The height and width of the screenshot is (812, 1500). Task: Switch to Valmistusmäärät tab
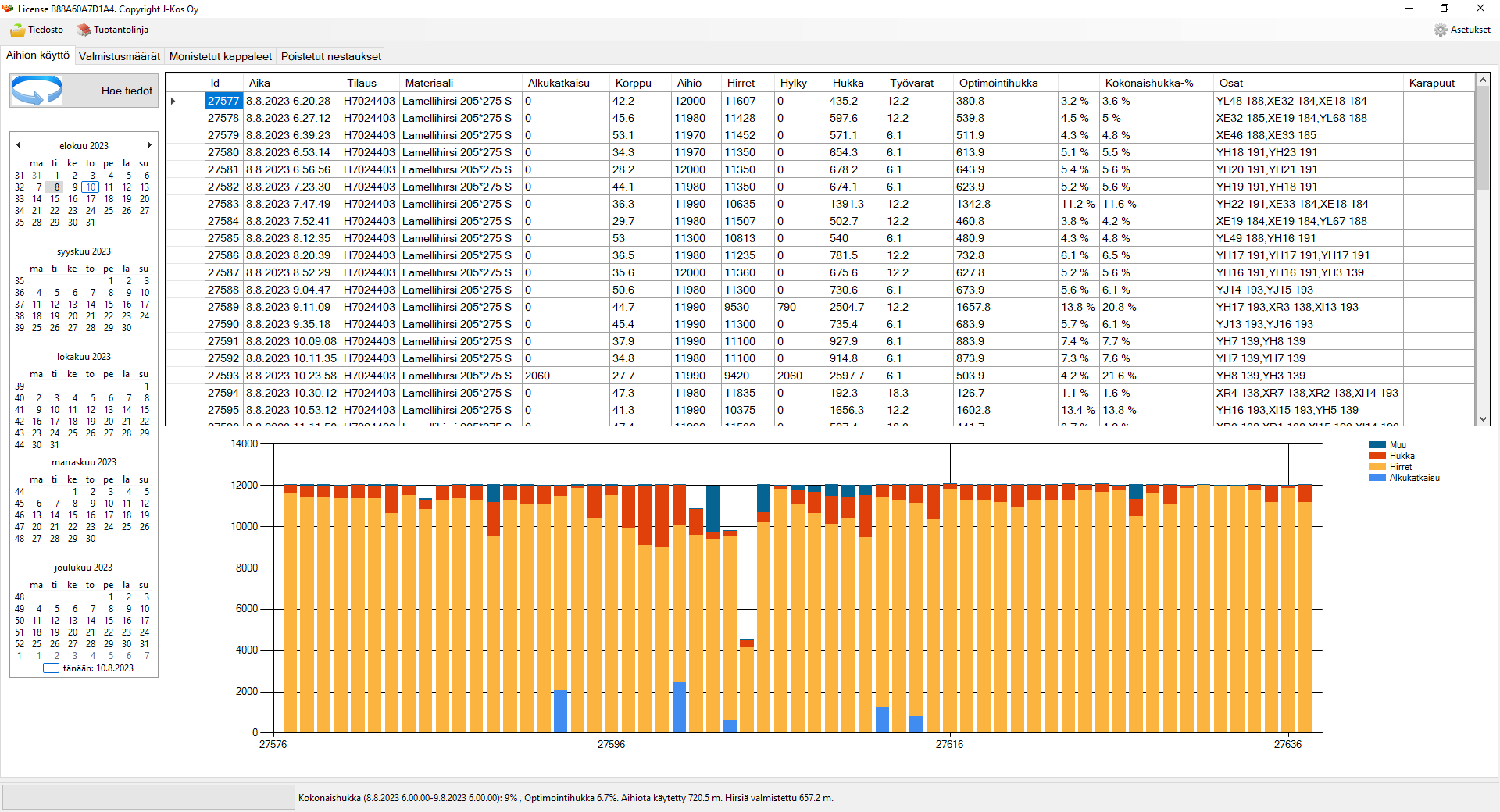[x=120, y=56]
